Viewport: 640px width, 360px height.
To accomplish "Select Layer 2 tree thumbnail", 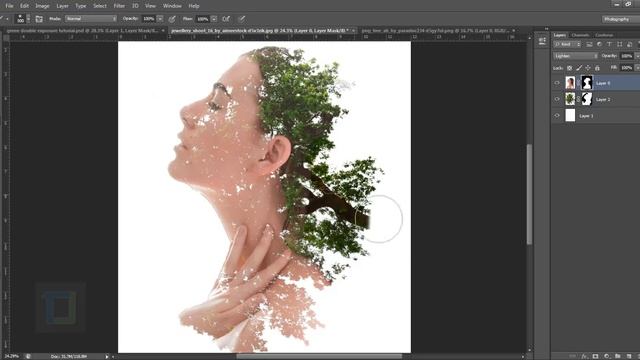I will pos(570,99).
